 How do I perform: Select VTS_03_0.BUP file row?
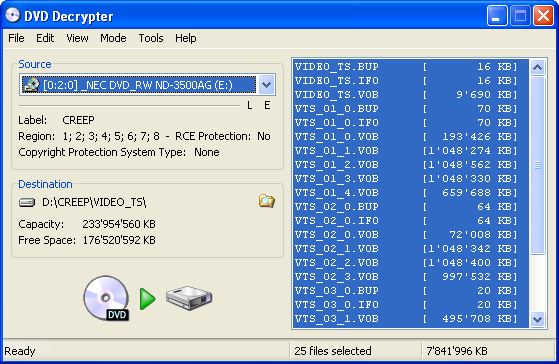point(411,291)
